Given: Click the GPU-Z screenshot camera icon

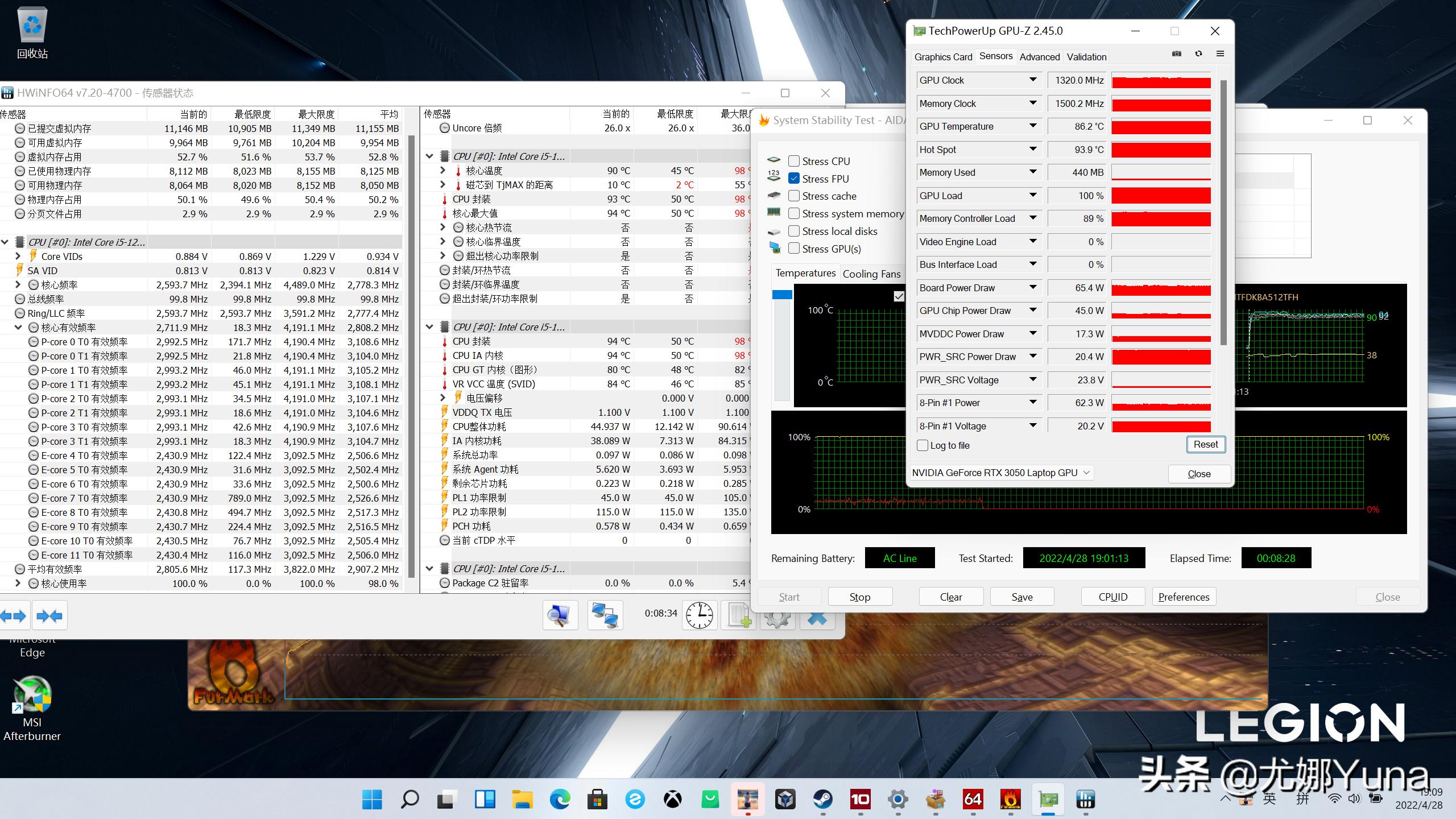Looking at the screenshot, I should click(x=1177, y=54).
